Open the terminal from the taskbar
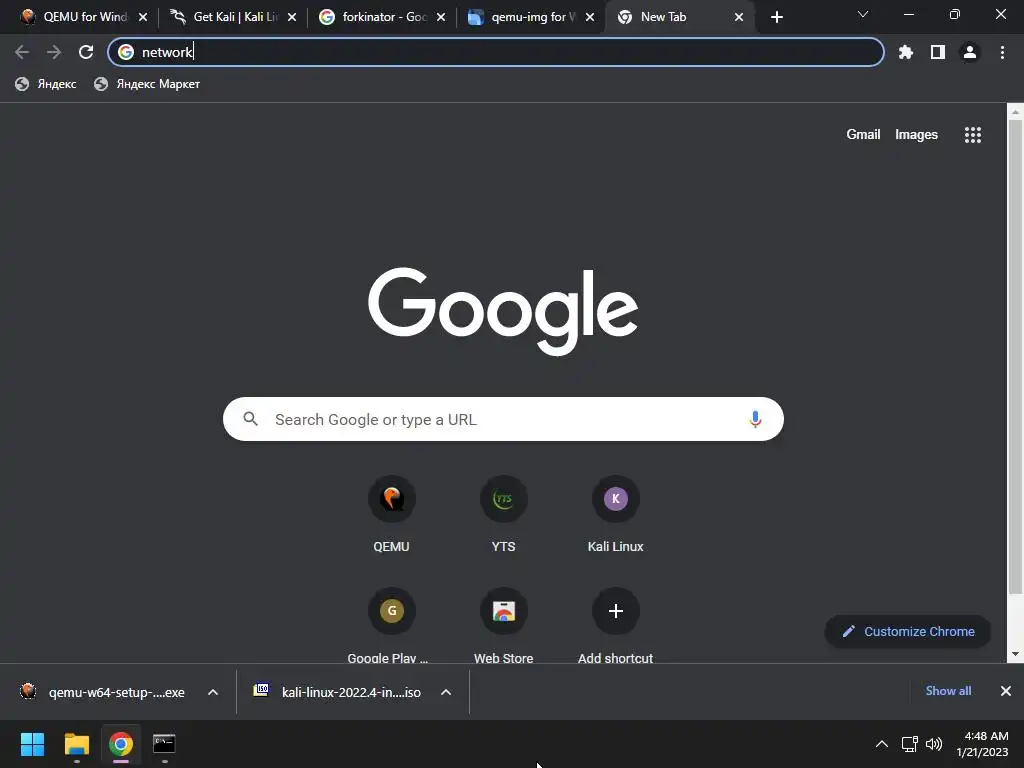Screen dimensions: 1024x768 [164, 744]
